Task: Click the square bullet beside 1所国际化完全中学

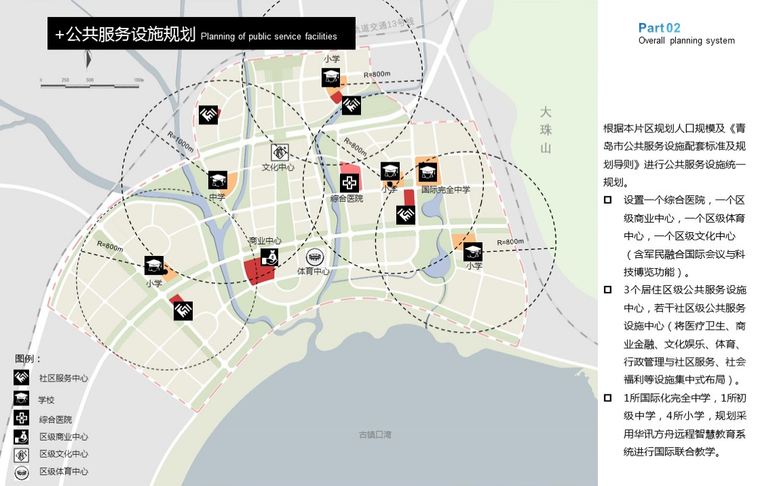Action: pyautogui.click(x=608, y=398)
